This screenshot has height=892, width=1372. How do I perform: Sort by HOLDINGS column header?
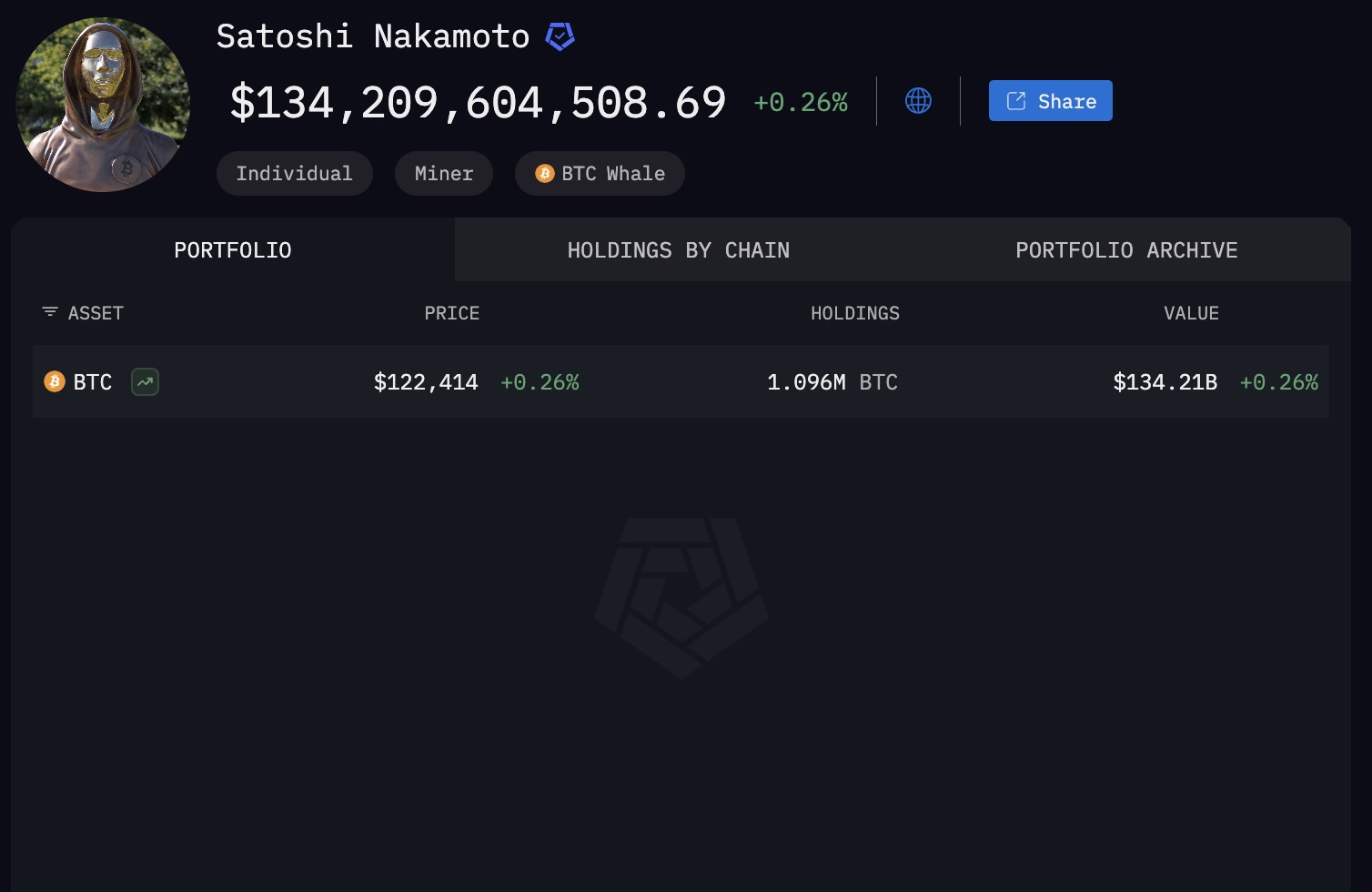click(854, 313)
